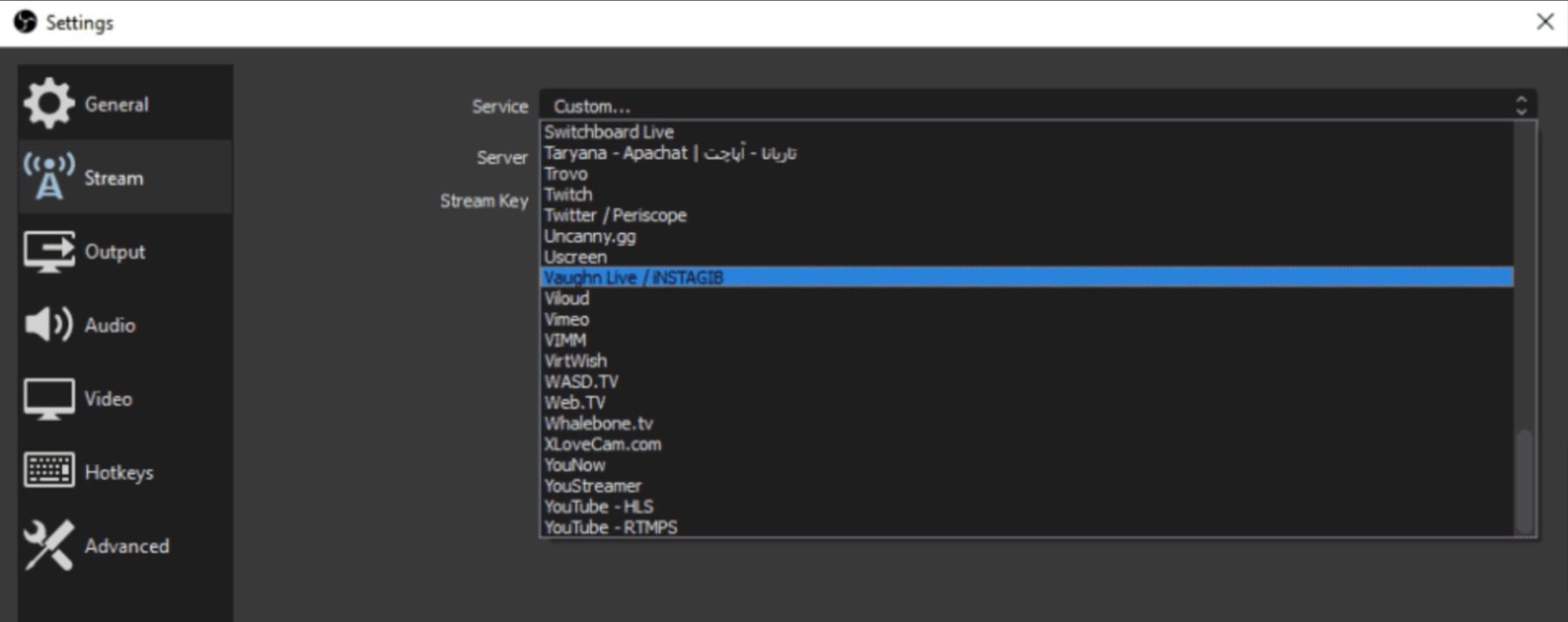1568x622 pixels.
Task: Pick Vimeo in the service dropdown
Action: [566, 320]
